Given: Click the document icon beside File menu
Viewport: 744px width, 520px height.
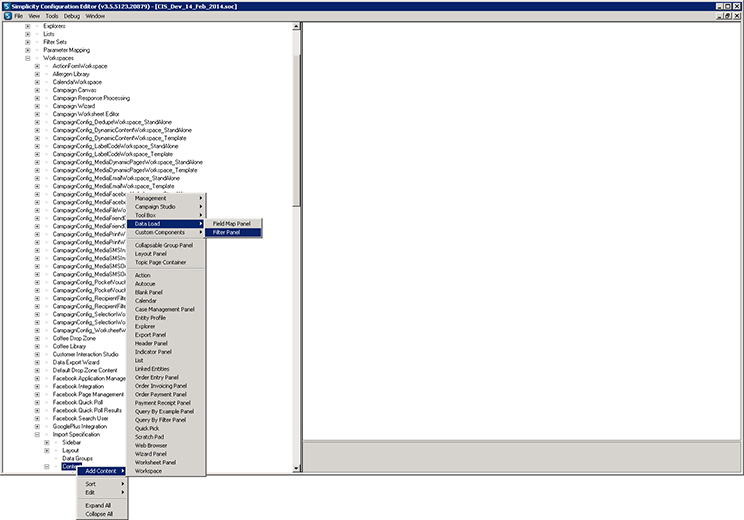Looking at the screenshot, I should pyautogui.click(x=8, y=16).
